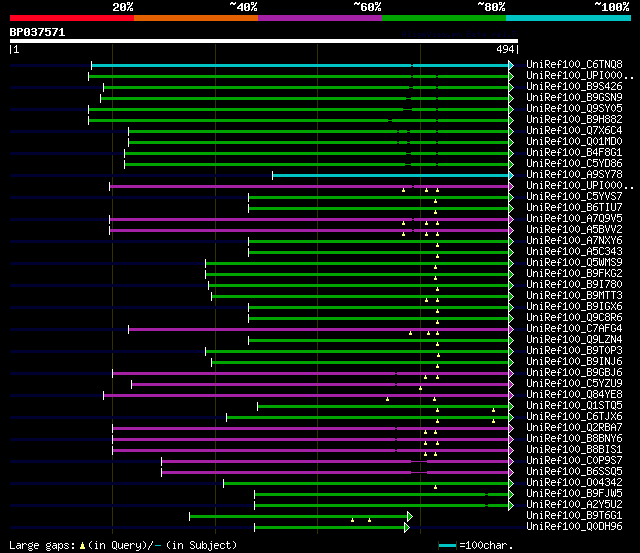Click the purple arrowhead ending the C7AFG4 bar
This screenshot has height=553, width=640.
click(511, 329)
